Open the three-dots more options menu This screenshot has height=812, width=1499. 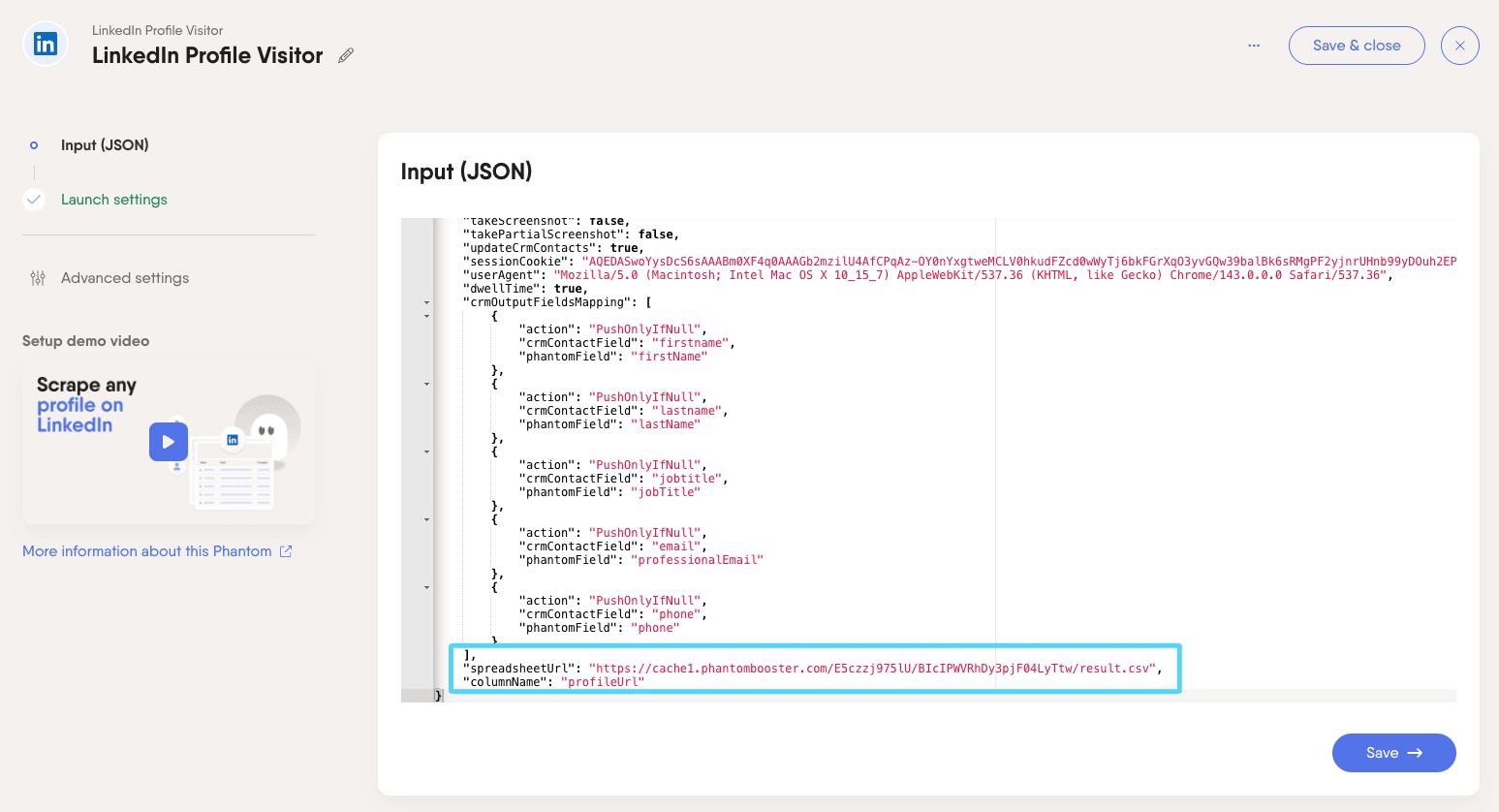tap(1254, 46)
